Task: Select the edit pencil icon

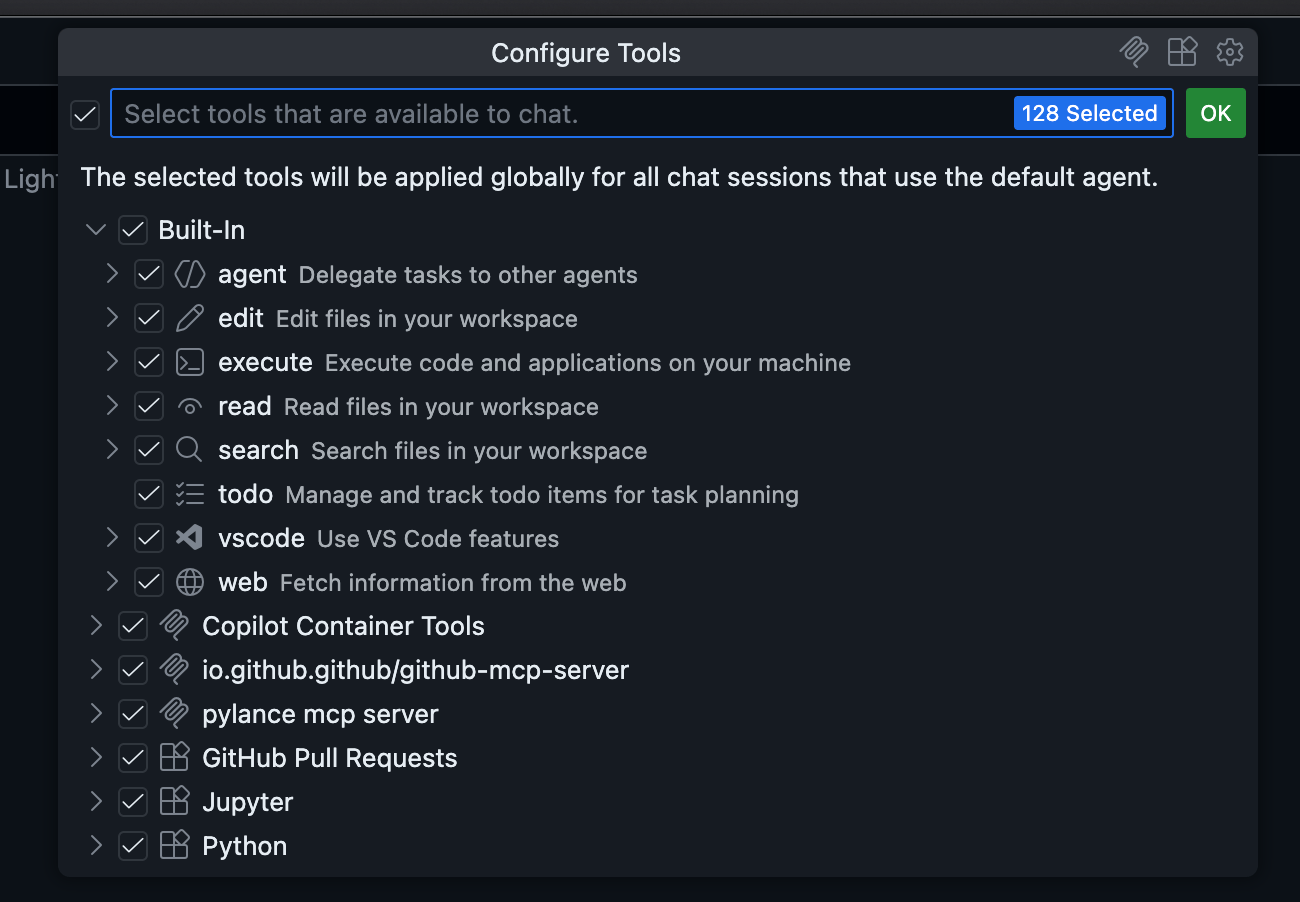Action: tap(189, 318)
